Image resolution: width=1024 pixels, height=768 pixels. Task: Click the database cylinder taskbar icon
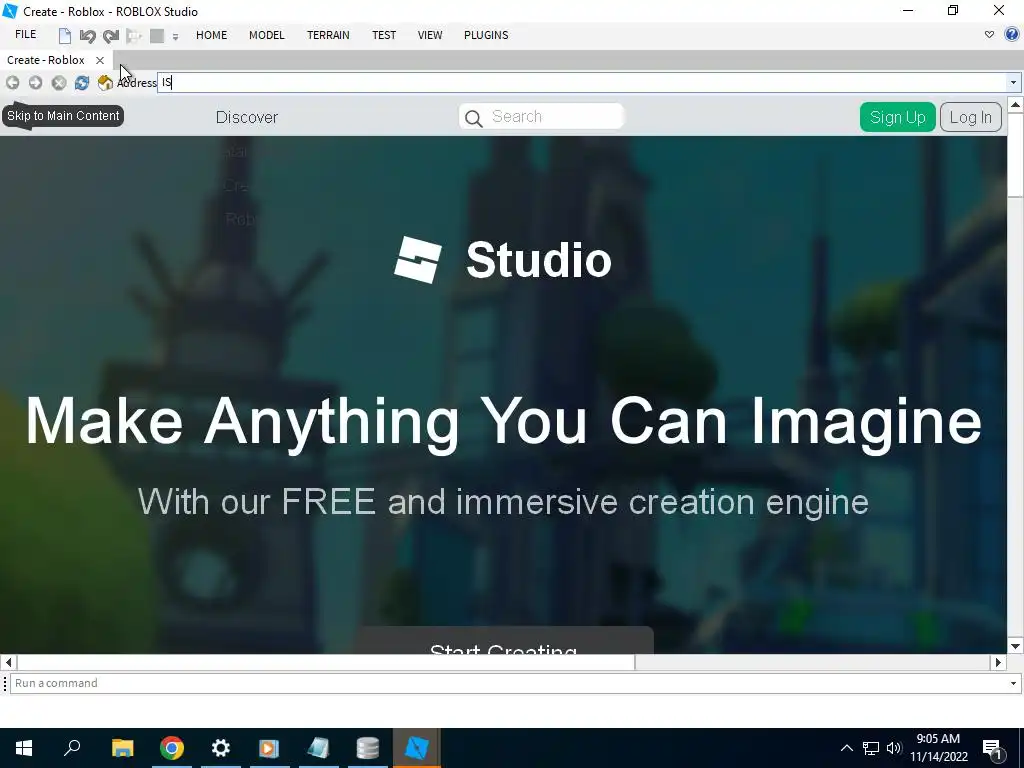click(368, 748)
